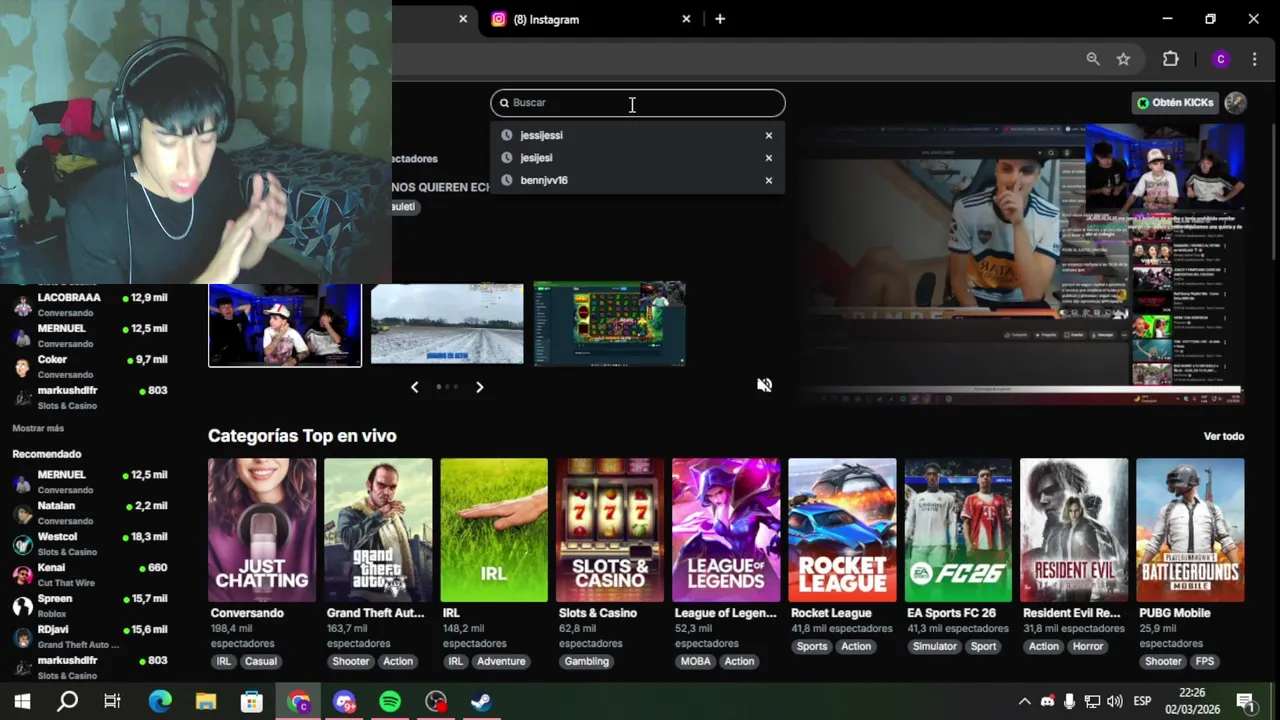
Task: Open the user profile avatar menu
Action: coord(1236,103)
